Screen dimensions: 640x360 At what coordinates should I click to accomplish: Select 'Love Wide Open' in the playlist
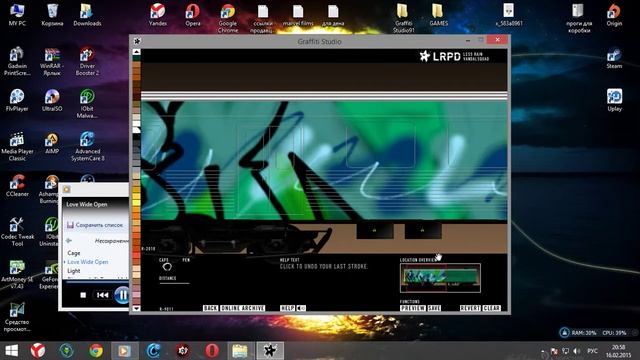click(x=88, y=262)
